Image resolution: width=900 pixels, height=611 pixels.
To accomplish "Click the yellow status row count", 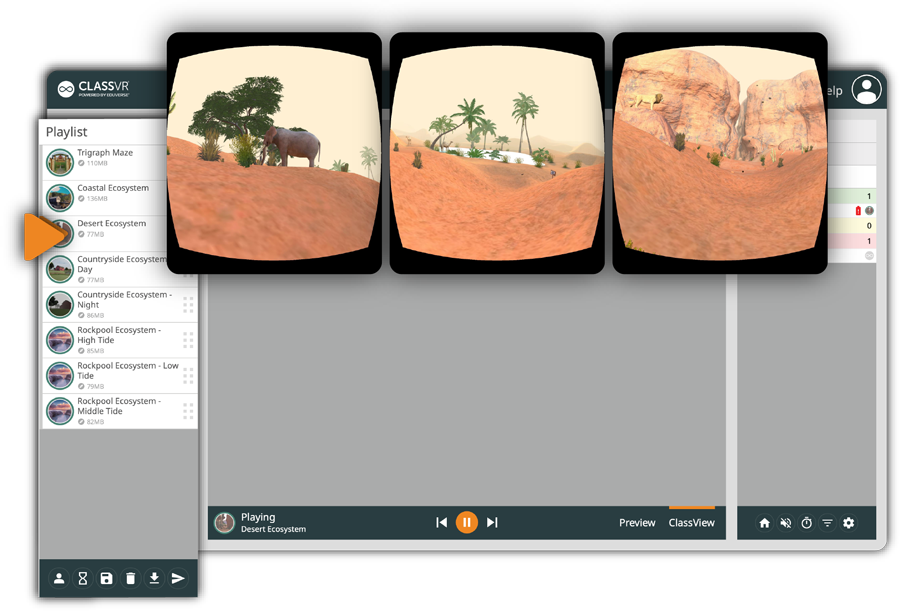I will [869, 226].
